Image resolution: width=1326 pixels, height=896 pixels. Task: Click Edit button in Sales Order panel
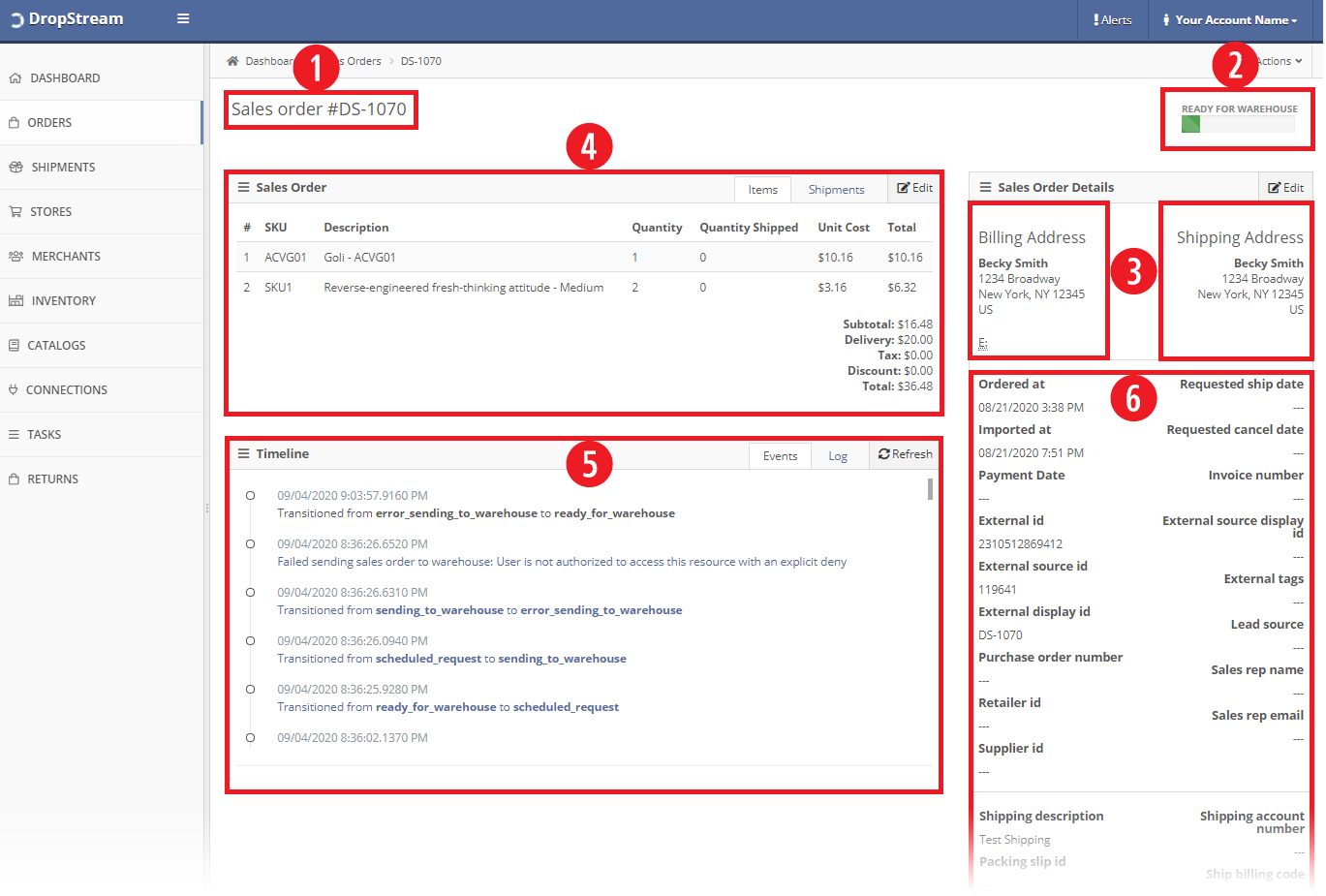(914, 188)
